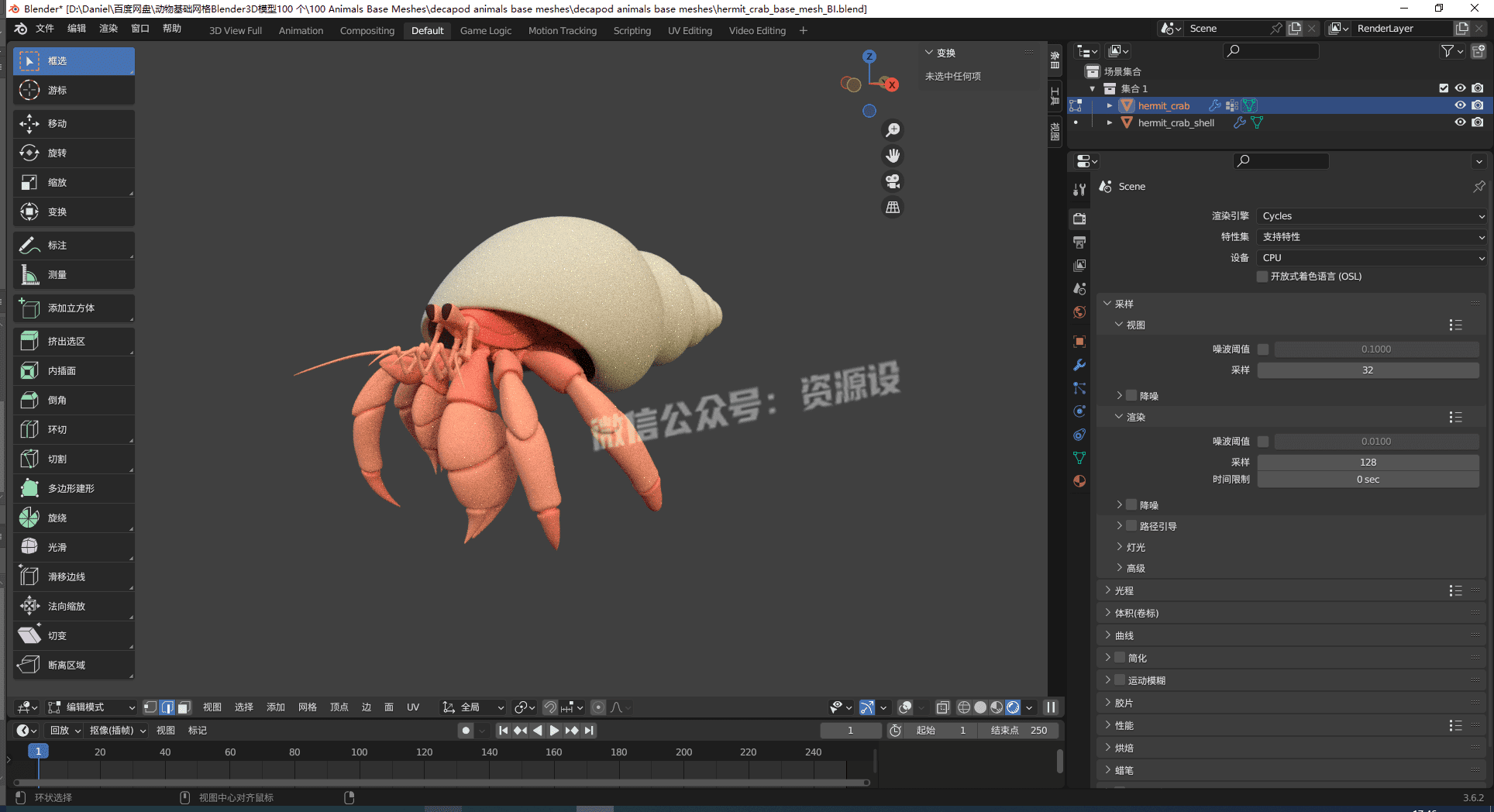1494x812 pixels.
Task: Switch to the Scripting workspace tab
Action: (x=632, y=31)
